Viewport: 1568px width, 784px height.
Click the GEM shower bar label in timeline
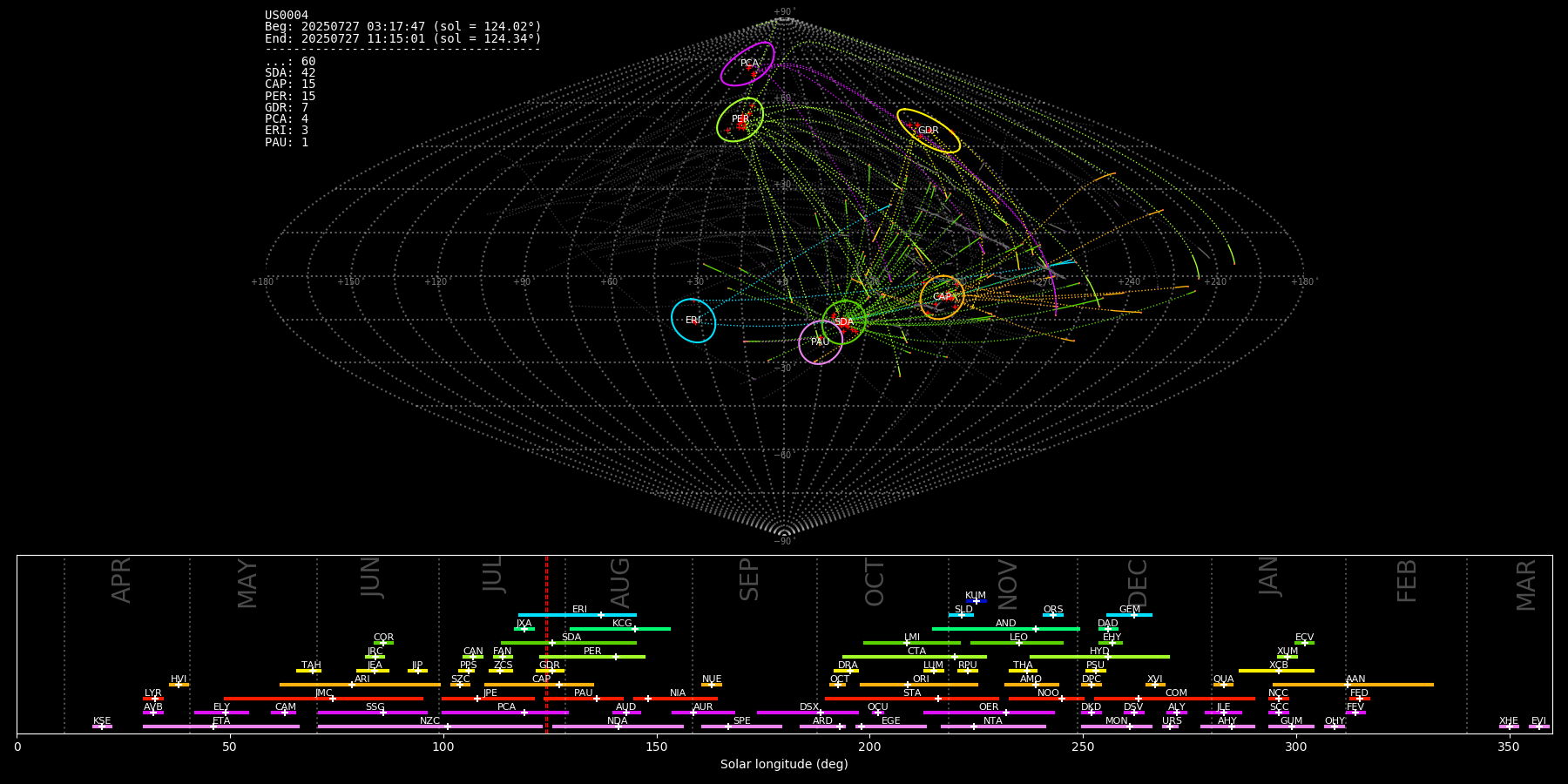click(x=1129, y=610)
